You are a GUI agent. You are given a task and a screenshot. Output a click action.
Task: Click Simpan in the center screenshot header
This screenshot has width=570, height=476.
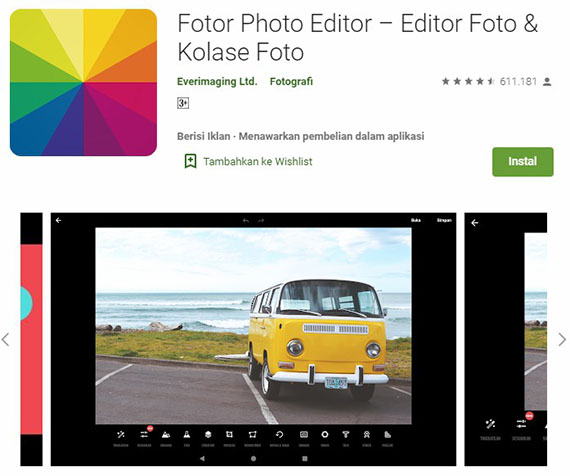[x=444, y=220]
